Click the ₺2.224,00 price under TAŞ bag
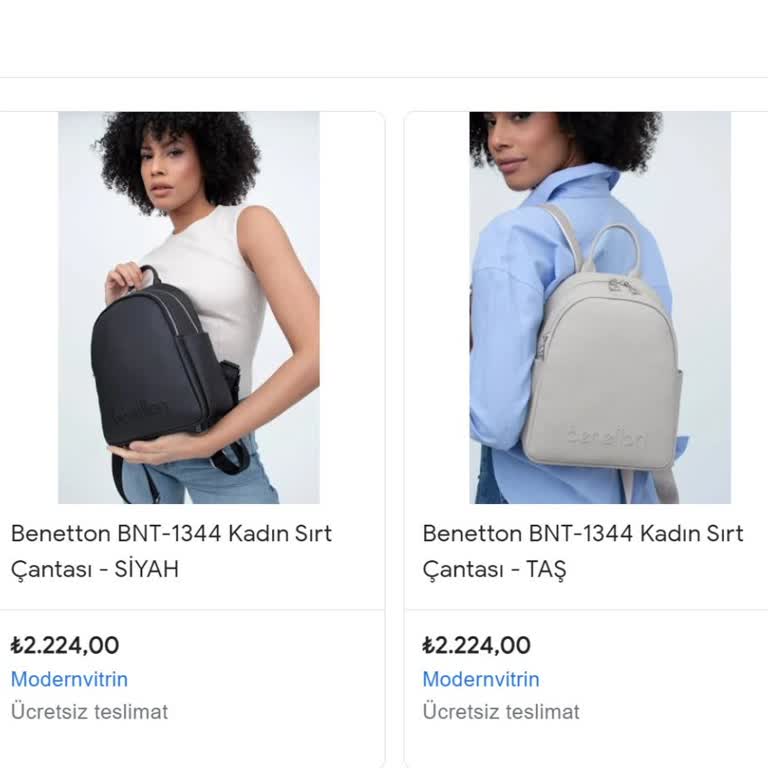Viewport: 768px width, 768px height. click(x=476, y=645)
